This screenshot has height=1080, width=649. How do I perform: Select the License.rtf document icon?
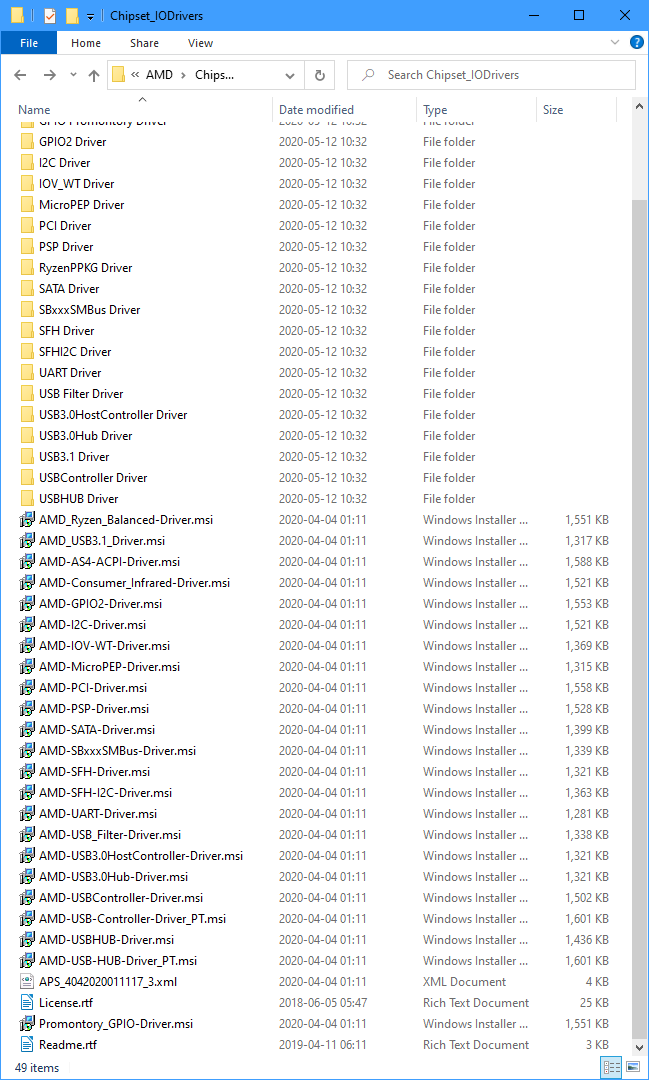[x=27, y=1003]
